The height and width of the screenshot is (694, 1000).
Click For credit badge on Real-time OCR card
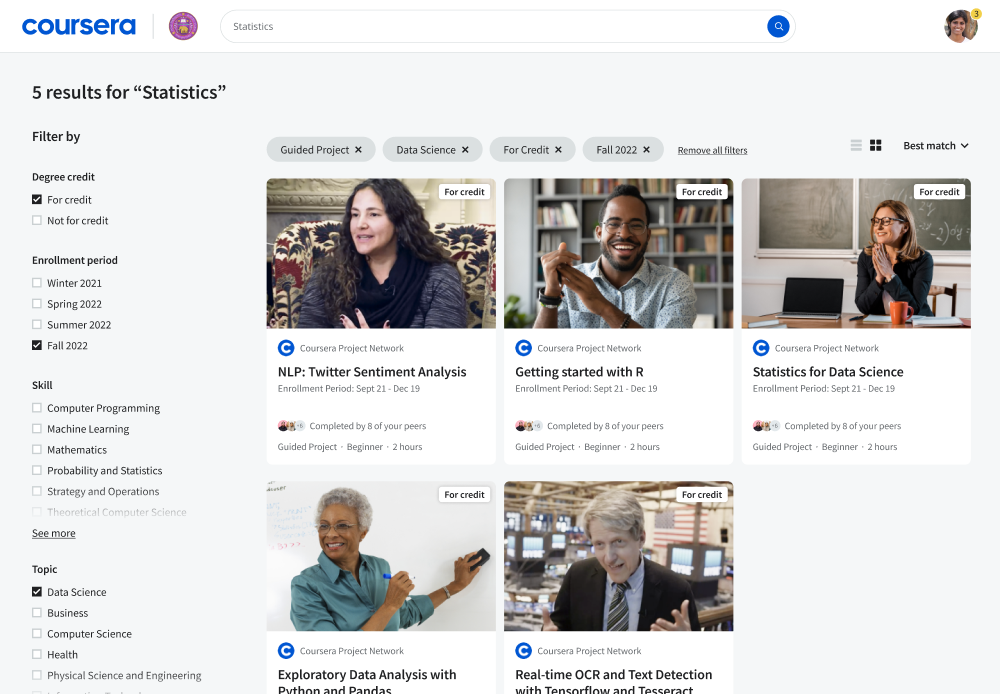702,494
